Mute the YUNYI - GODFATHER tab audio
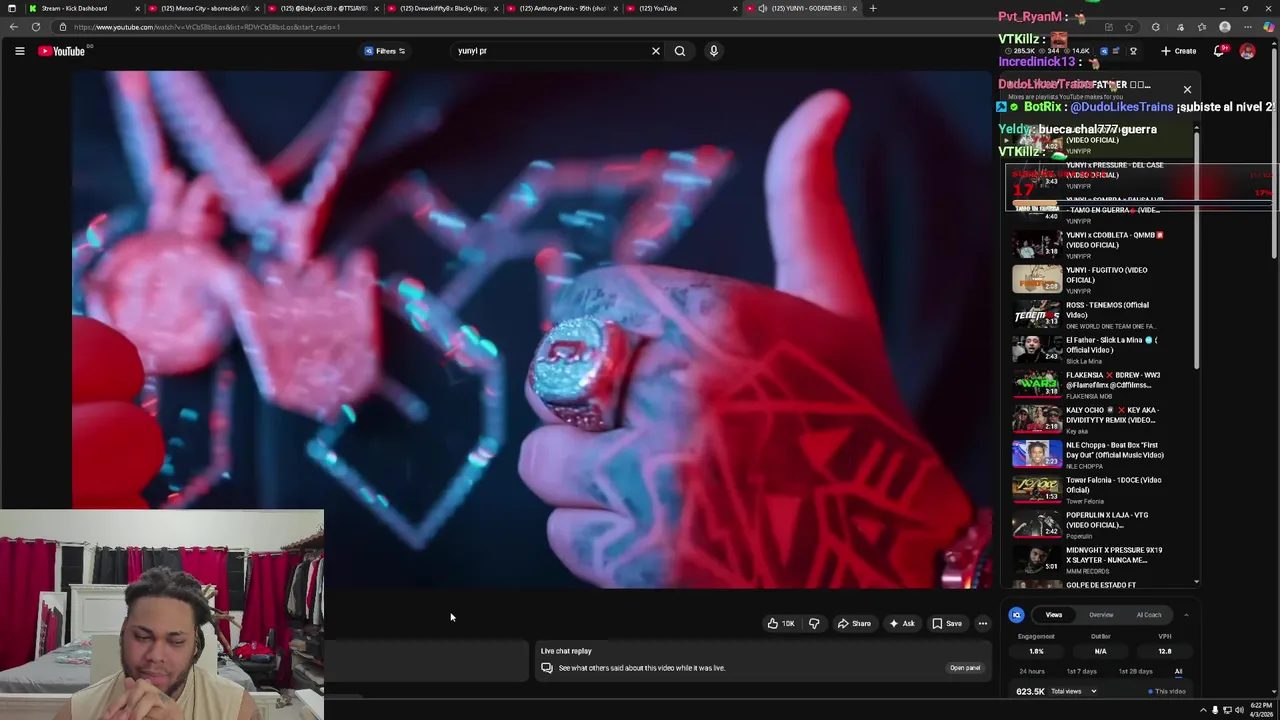Image resolution: width=1280 pixels, height=720 pixels. click(x=762, y=8)
